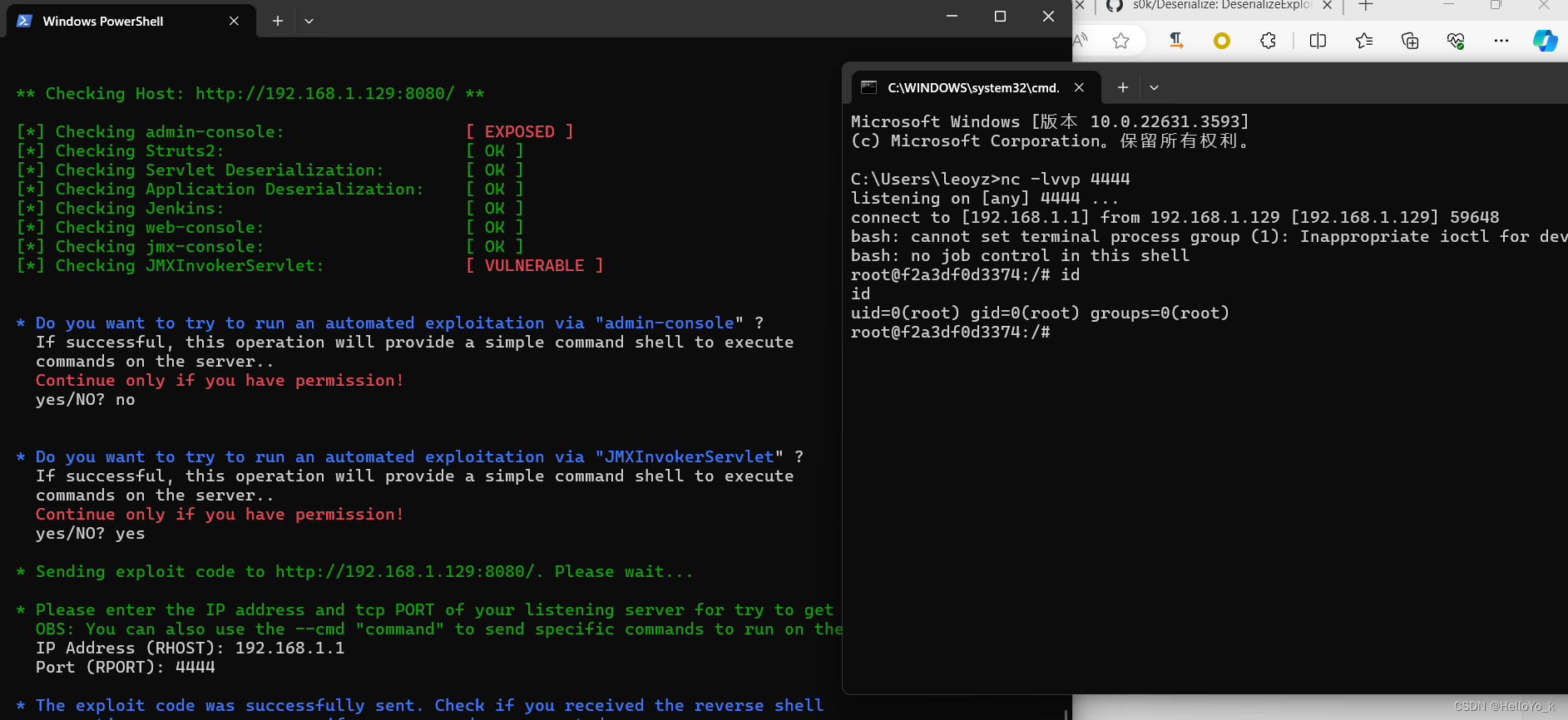
Task: Maximize the PowerShell terminal window
Action: 1000,17
